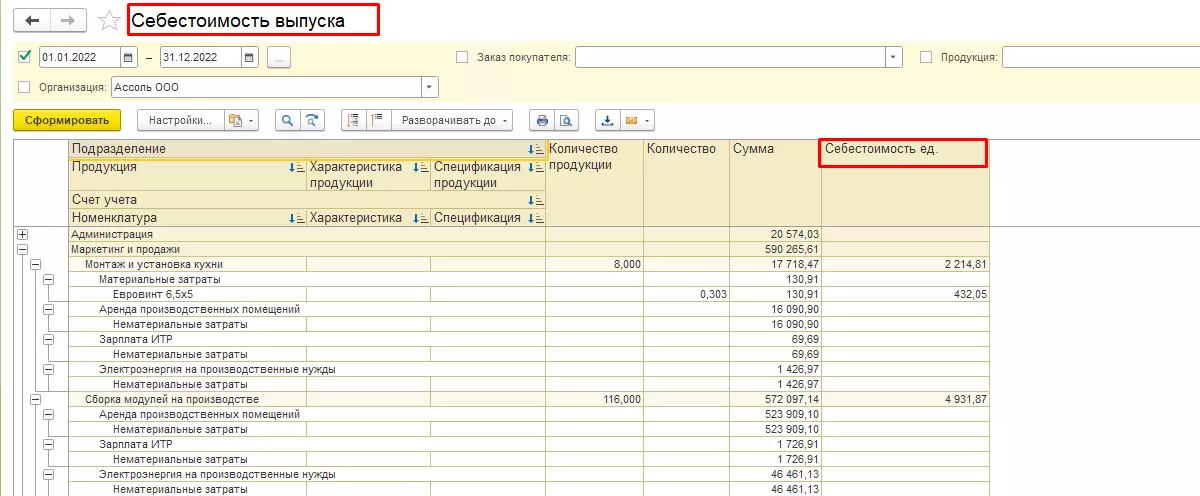Screen dimensions: 1200x496
Task: Open calendar for start date 01.01.2022
Action: (129, 57)
